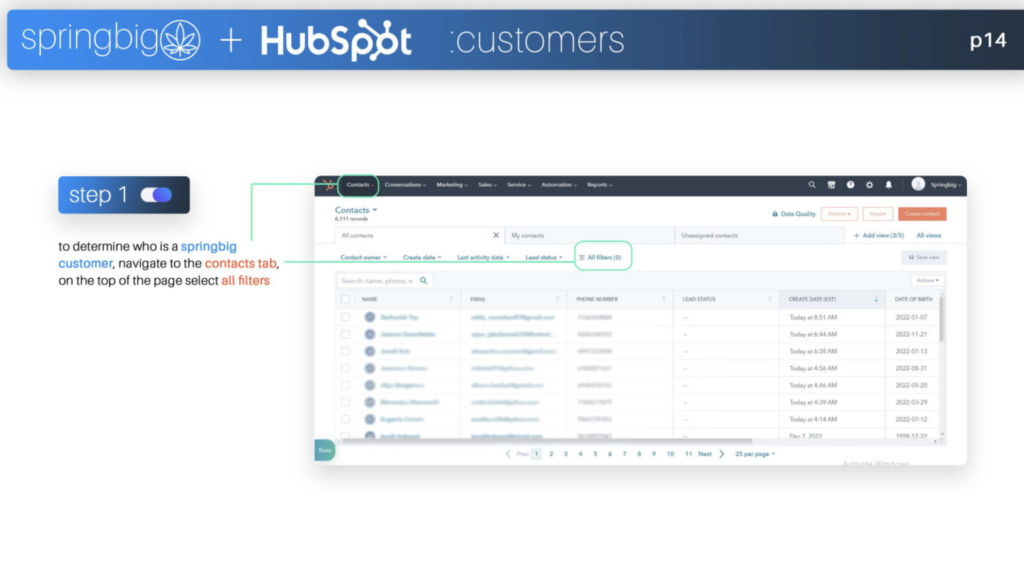
Task: Tick checkbox for the 4:39 AM contact row
Action: [345, 402]
